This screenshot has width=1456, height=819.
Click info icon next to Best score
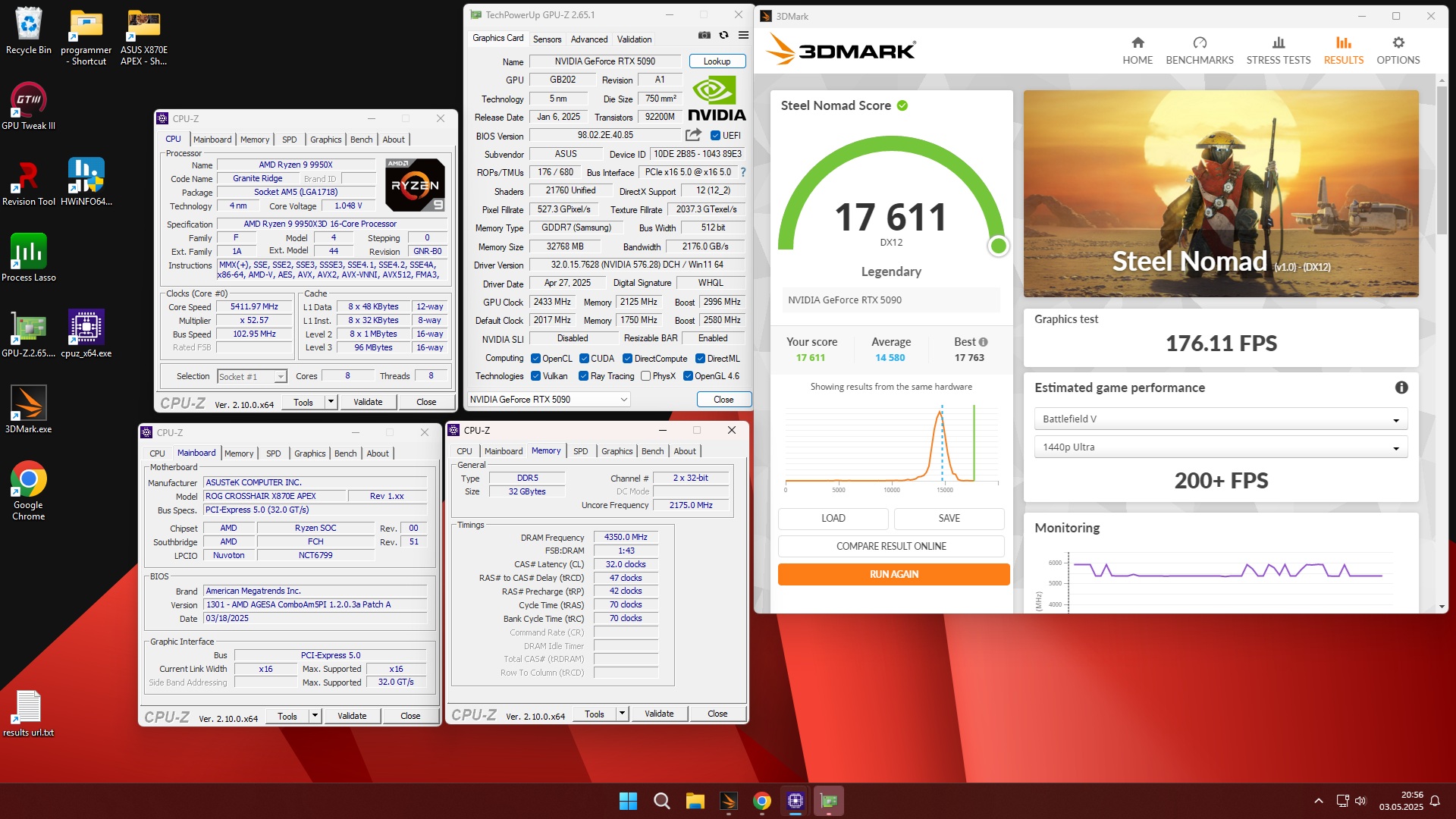tap(983, 342)
